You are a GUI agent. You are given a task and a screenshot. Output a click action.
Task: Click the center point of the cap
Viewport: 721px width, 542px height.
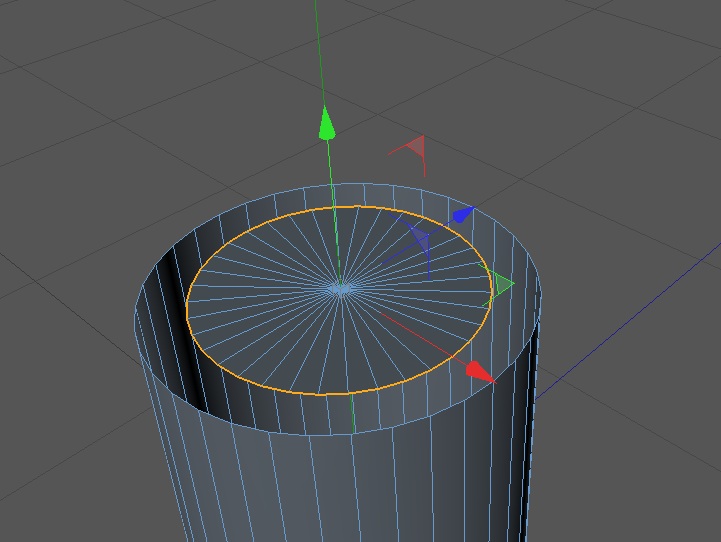[341, 289]
